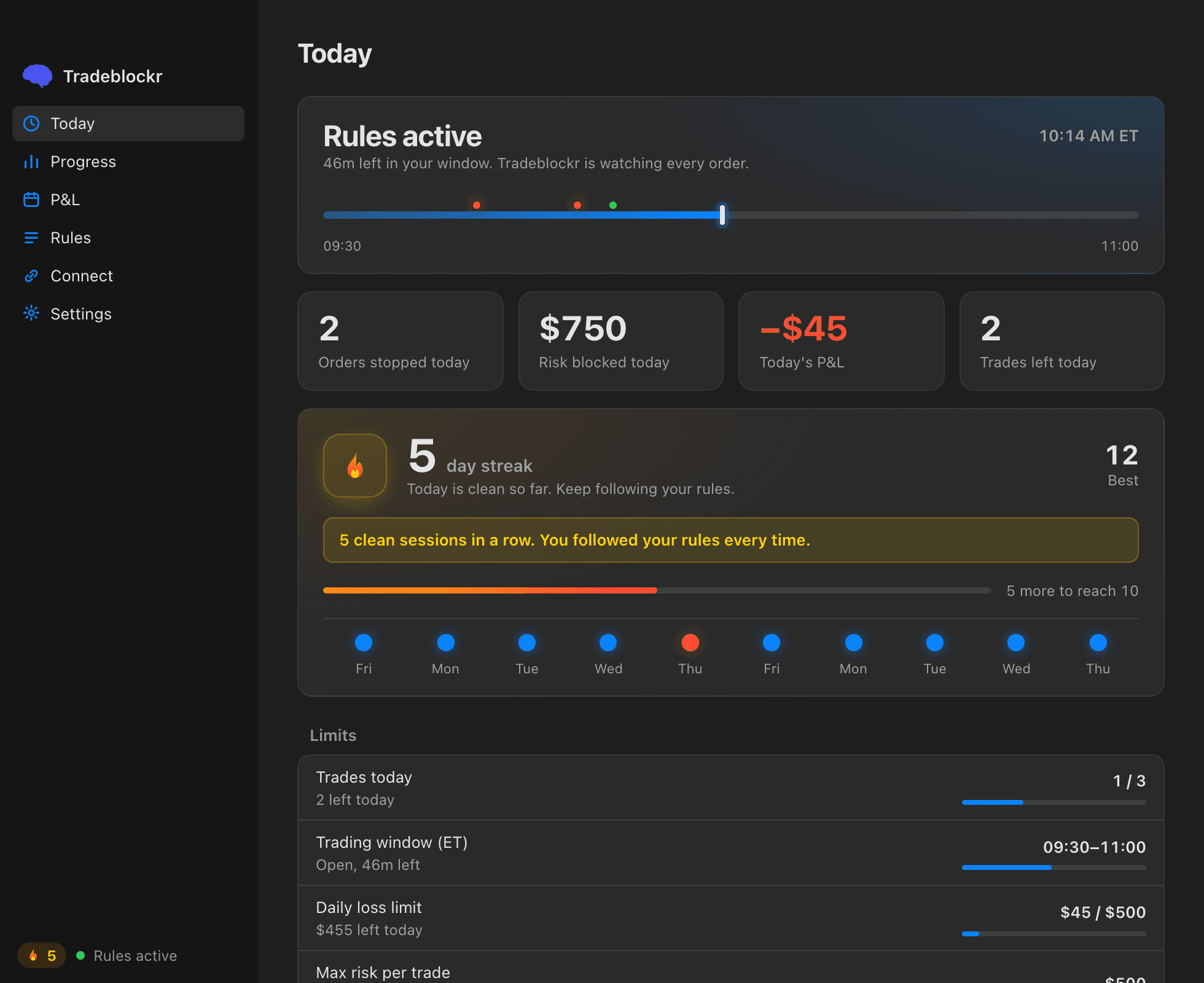Open the Risk blocked today card
The height and width of the screenshot is (983, 1204).
tap(621, 341)
